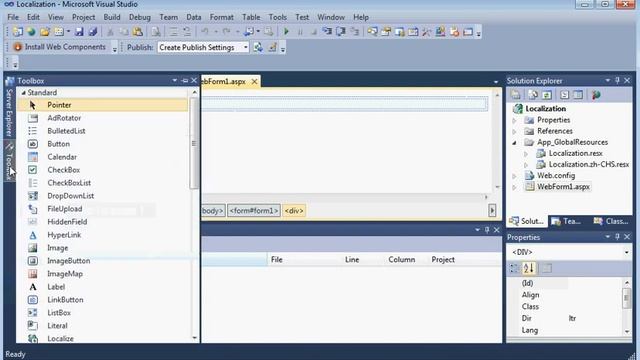Switch to the Class View tab
640x360 pixels.
[611, 221]
